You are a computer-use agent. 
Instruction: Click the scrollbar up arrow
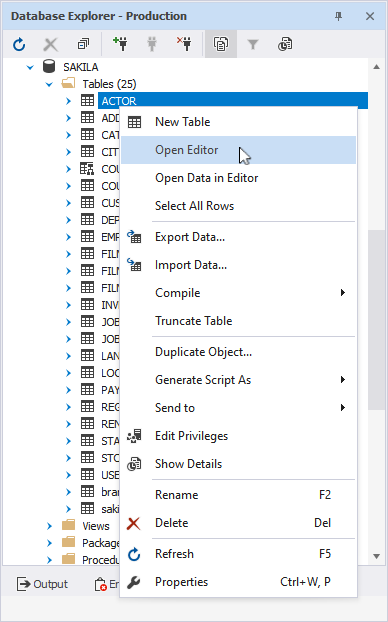point(376,67)
